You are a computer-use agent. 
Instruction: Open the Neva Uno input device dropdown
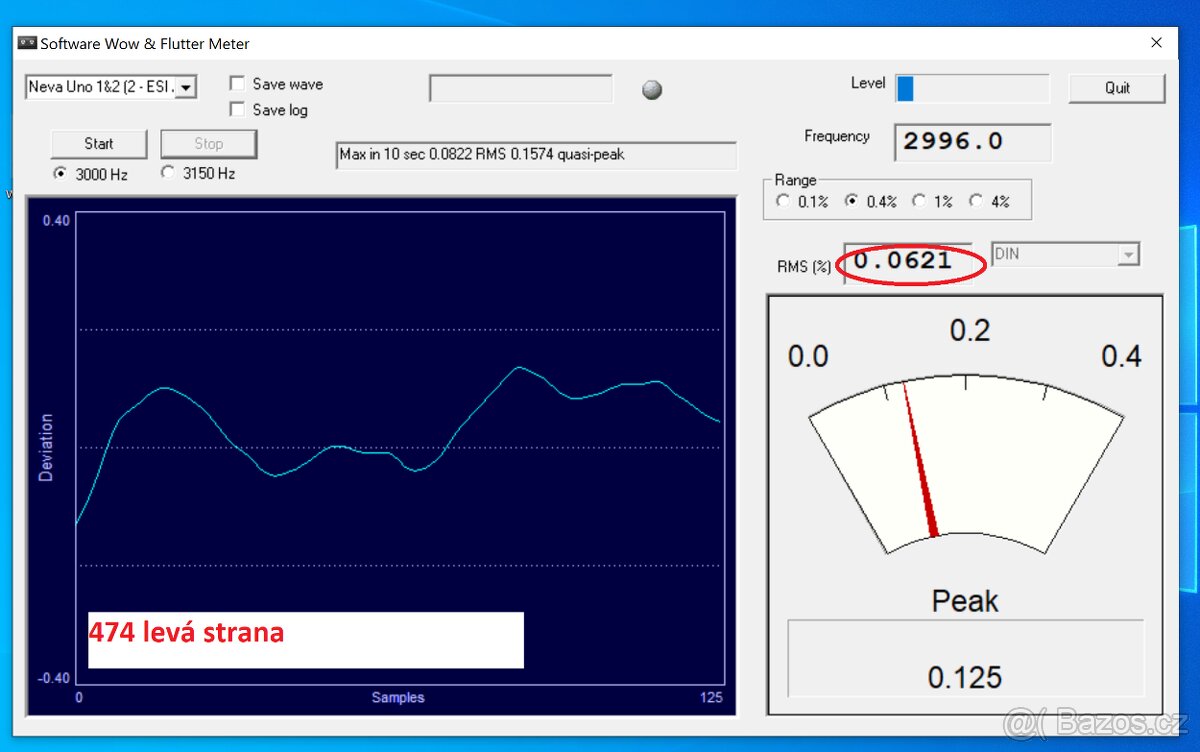[x=187, y=87]
